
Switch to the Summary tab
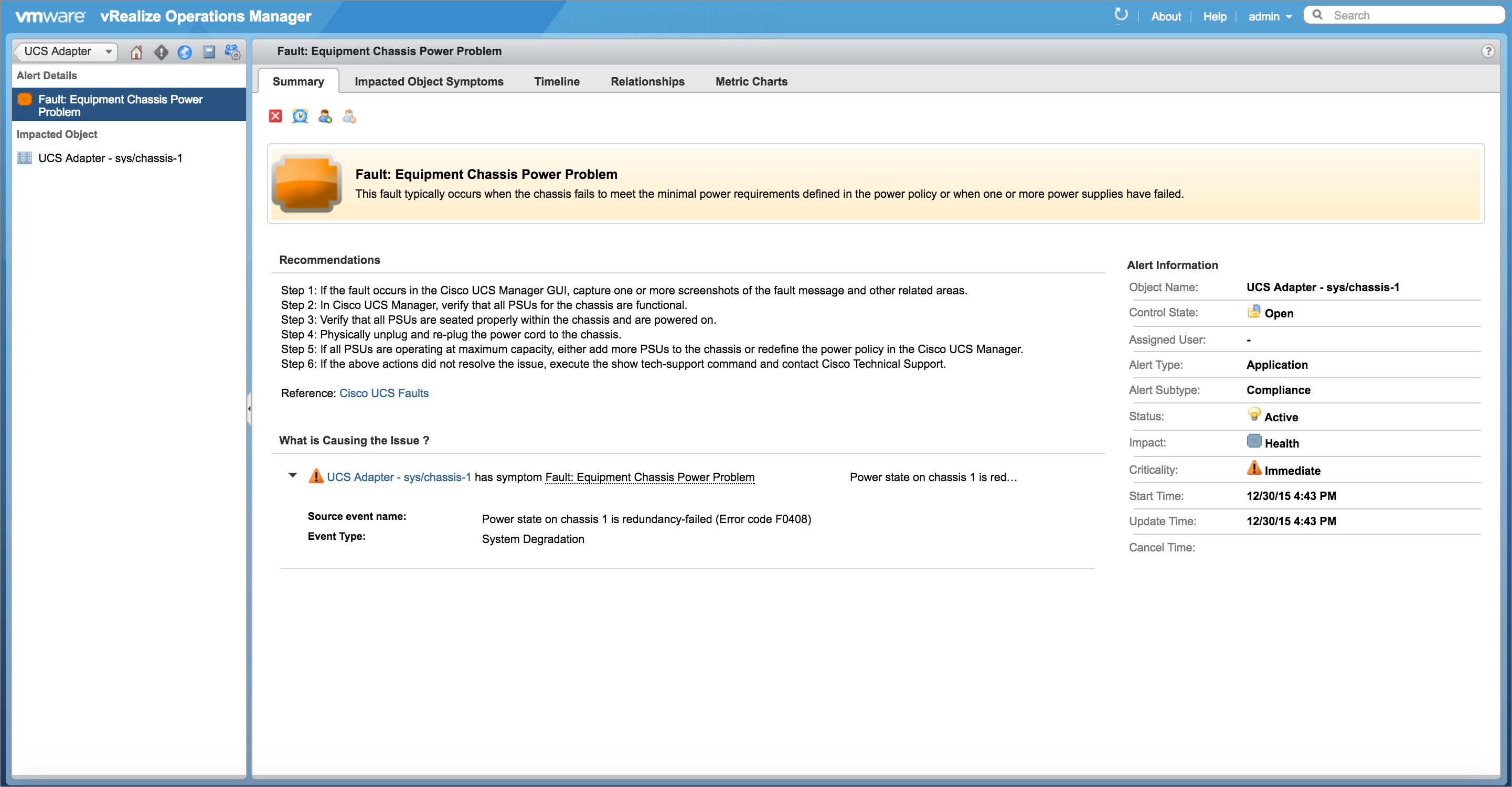tap(298, 81)
